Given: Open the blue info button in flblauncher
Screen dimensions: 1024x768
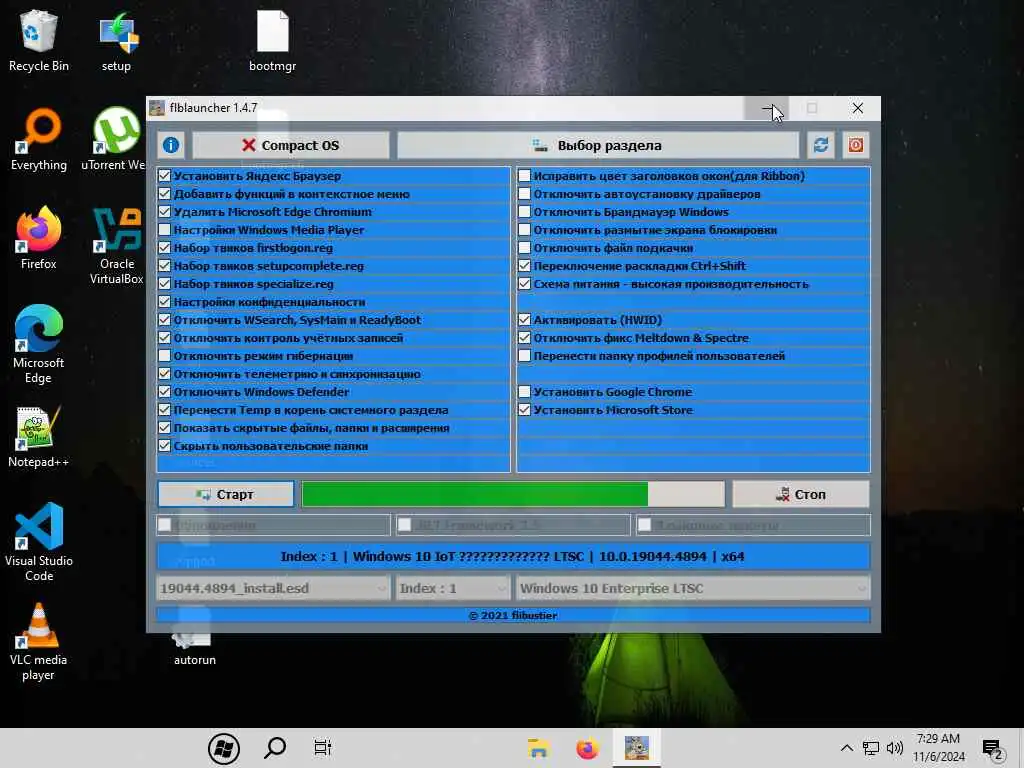Looking at the screenshot, I should [171, 145].
